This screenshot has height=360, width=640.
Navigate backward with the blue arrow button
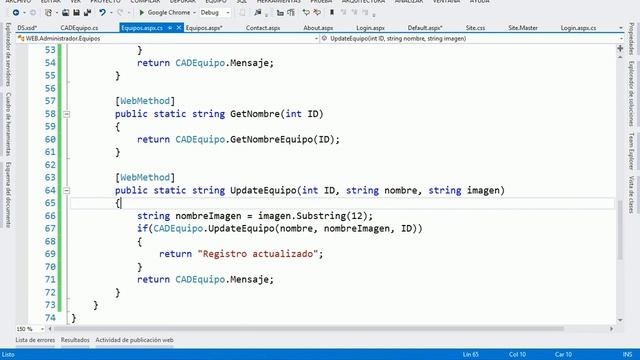point(16,13)
